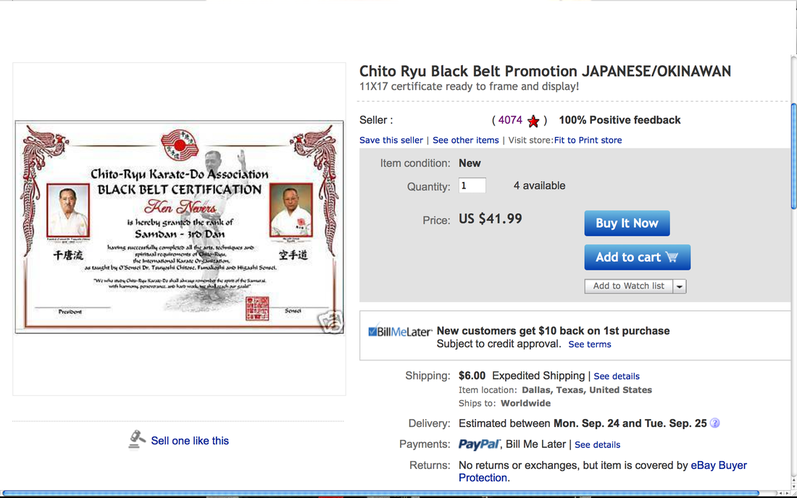Expand the Add to Watch list dropdown arrow
This screenshot has height=498, width=797.
[x=680, y=287]
